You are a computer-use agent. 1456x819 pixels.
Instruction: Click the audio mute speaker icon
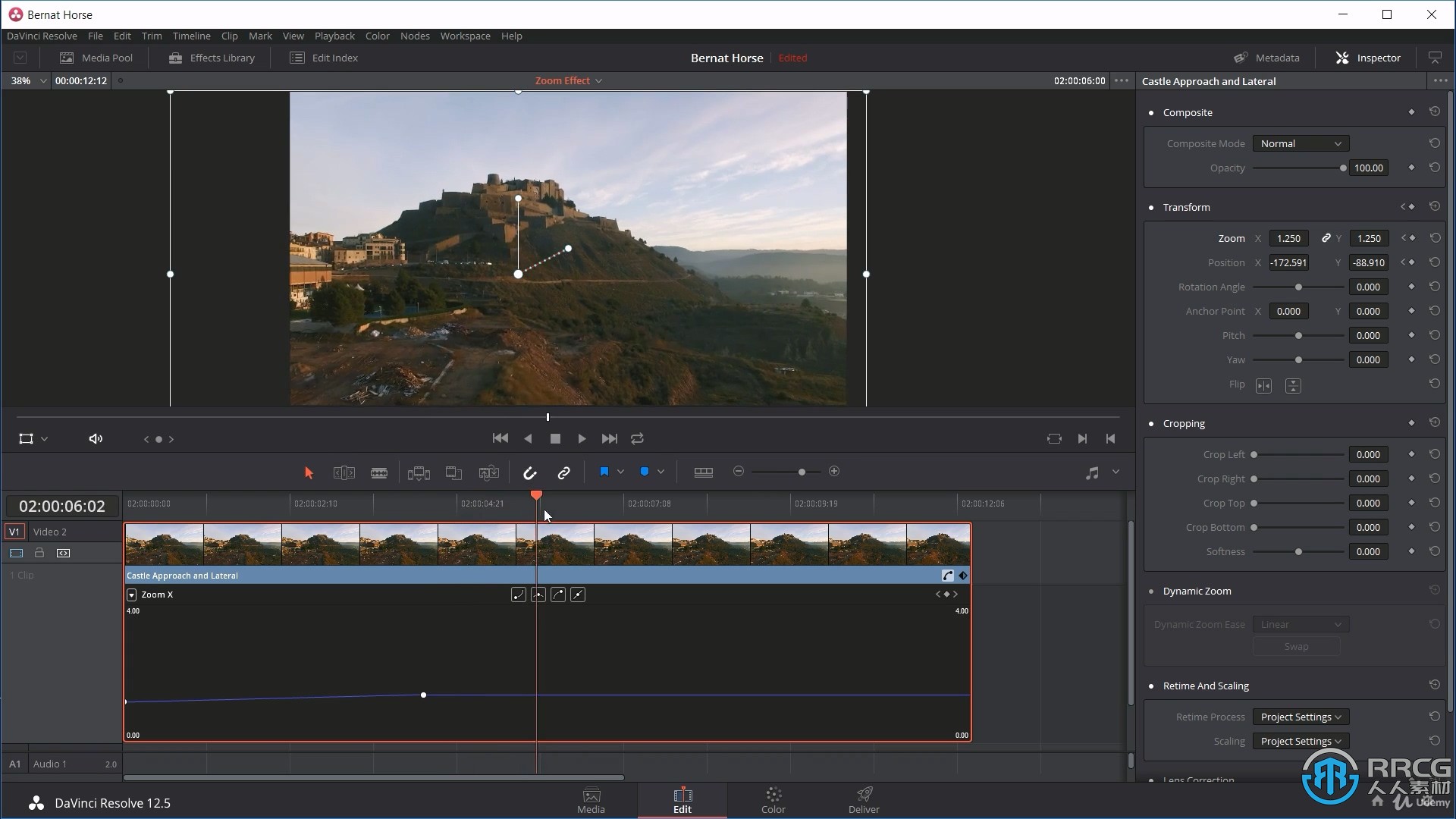[x=95, y=439]
